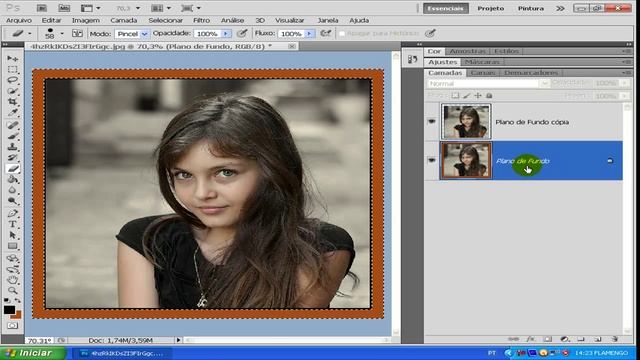
Task: Open the collapsed History panel icon
Action: point(412,60)
